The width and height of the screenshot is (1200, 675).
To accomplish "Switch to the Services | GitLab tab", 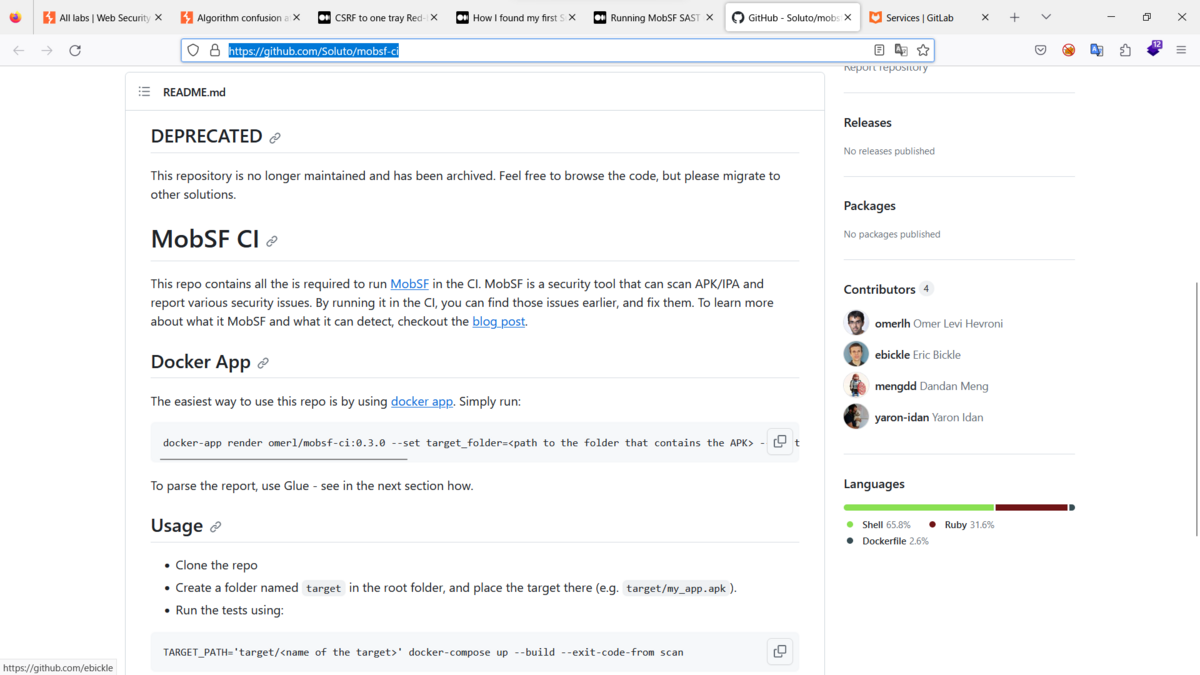I will [917, 17].
